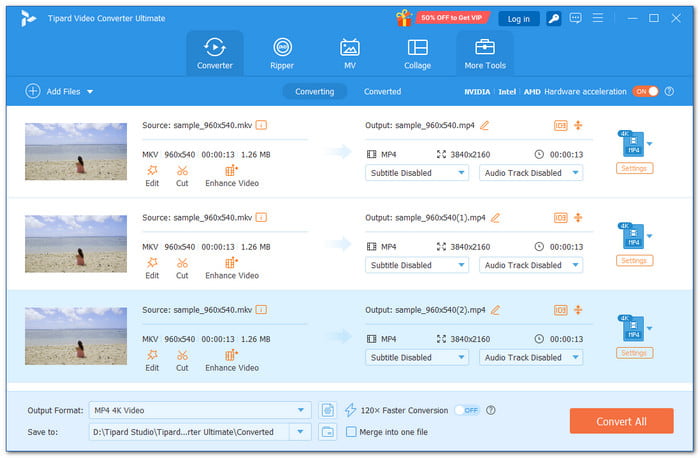This screenshot has height=458, width=700.
Task: Click the 50% OFF VIP gift banner
Action: click(444, 18)
